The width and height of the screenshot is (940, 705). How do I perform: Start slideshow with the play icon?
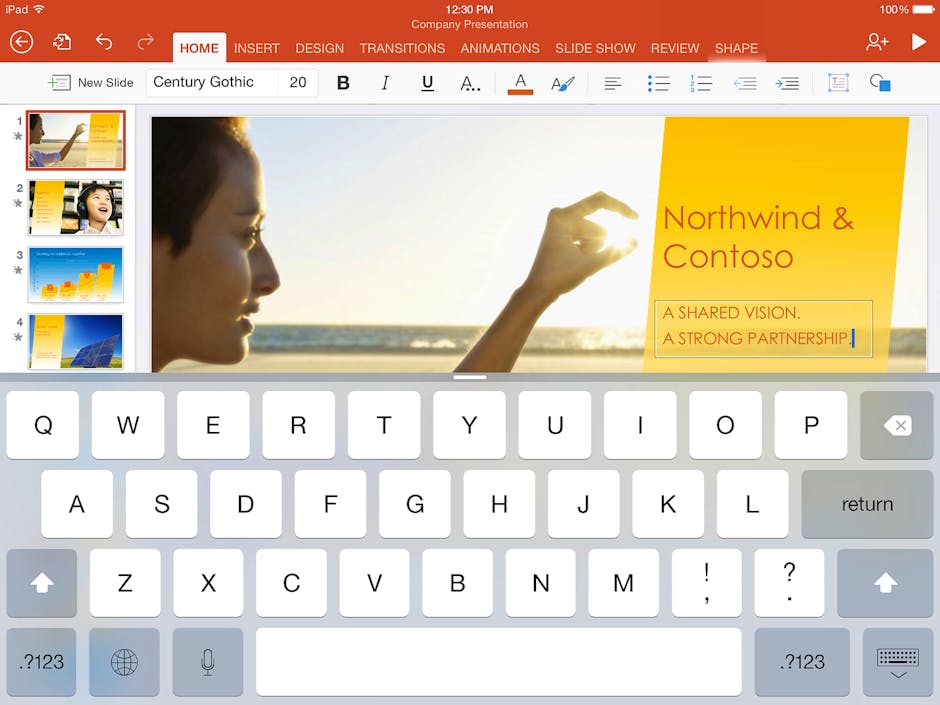click(x=918, y=41)
